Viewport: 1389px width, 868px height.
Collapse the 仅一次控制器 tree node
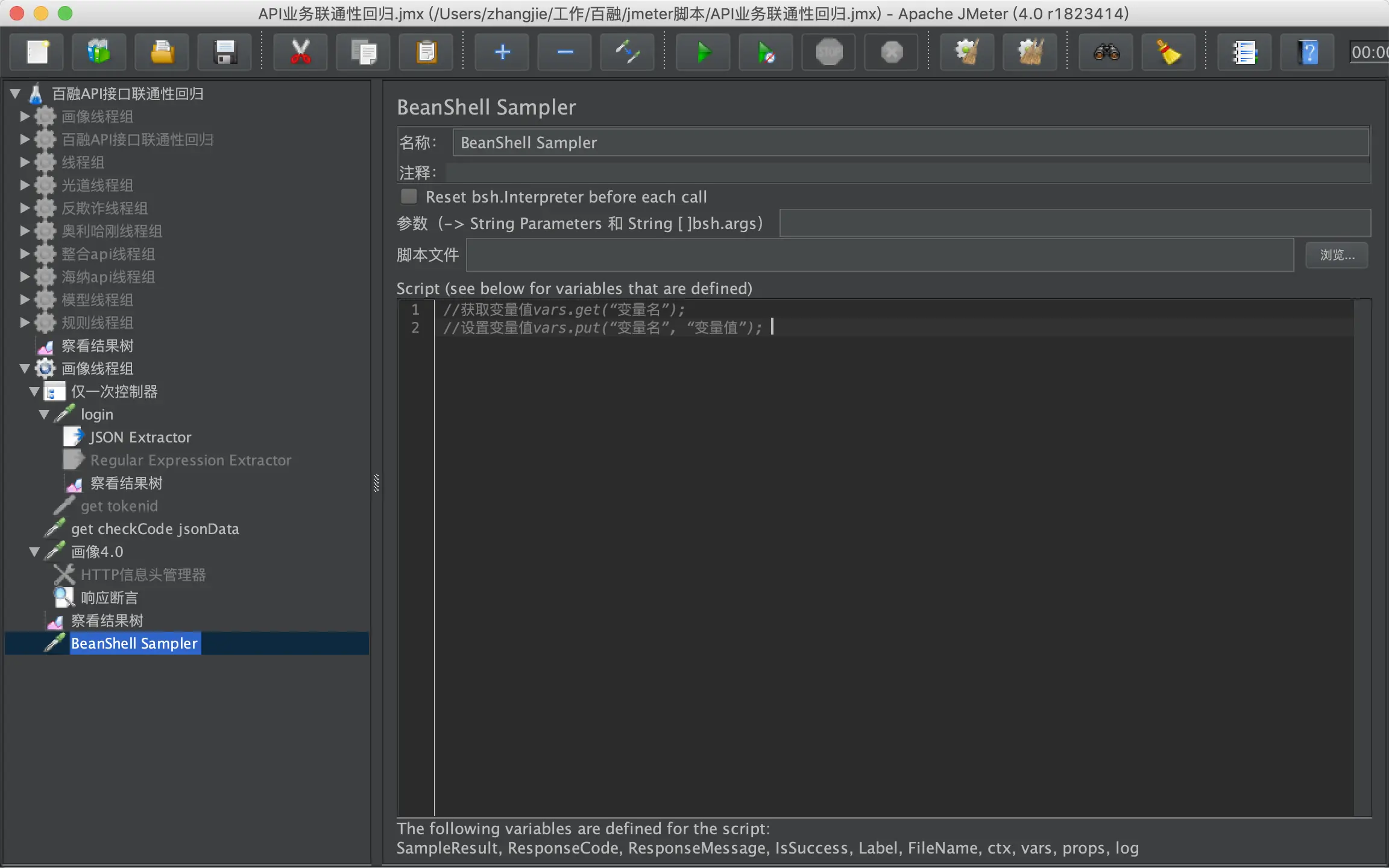pyautogui.click(x=34, y=392)
